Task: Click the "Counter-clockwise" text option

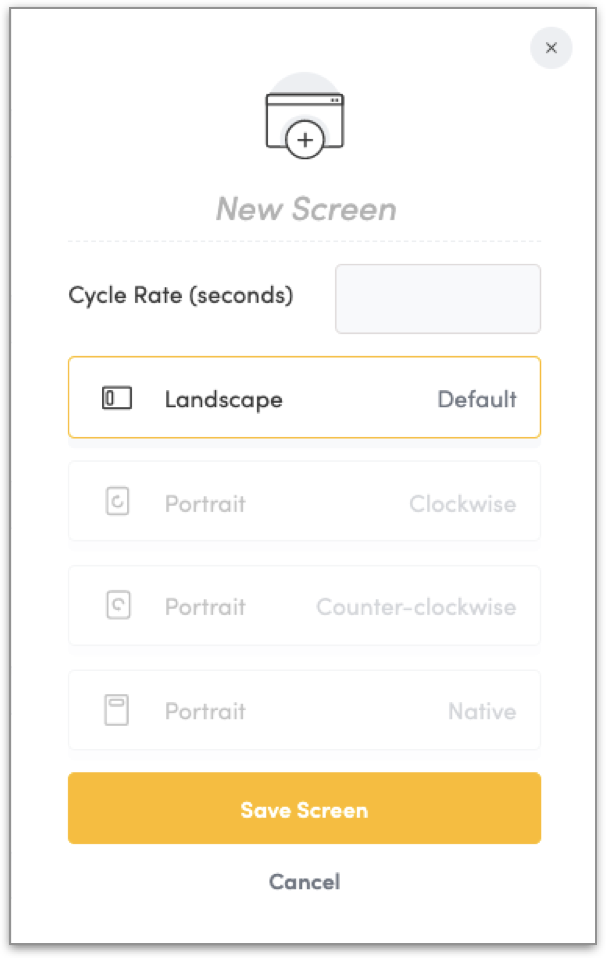Action: click(x=416, y=608)
